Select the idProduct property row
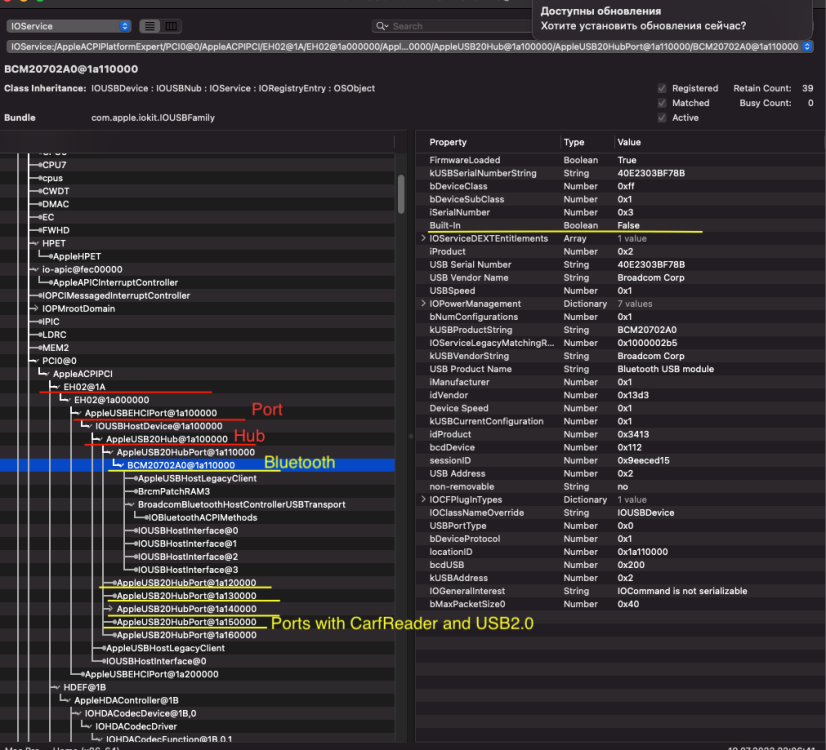The width and height of the screenshot is (826, 750). [x=621, y=434]
